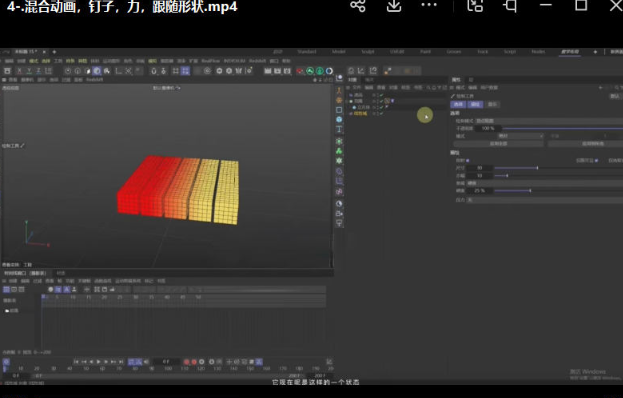This screenshot has height=398, width=623.
Task: Toggle the green checkmark of the 立方体 object
Action: tap(381, 107)
